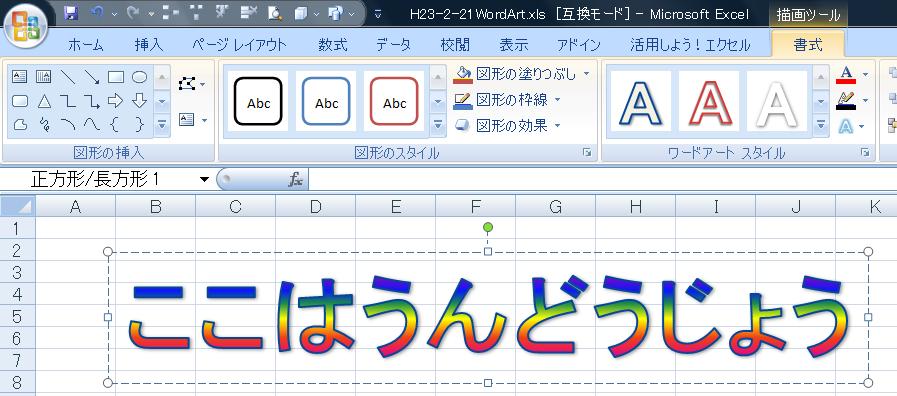
Task: Insert a vertical text box shape
Action: [x=44, y=77]
